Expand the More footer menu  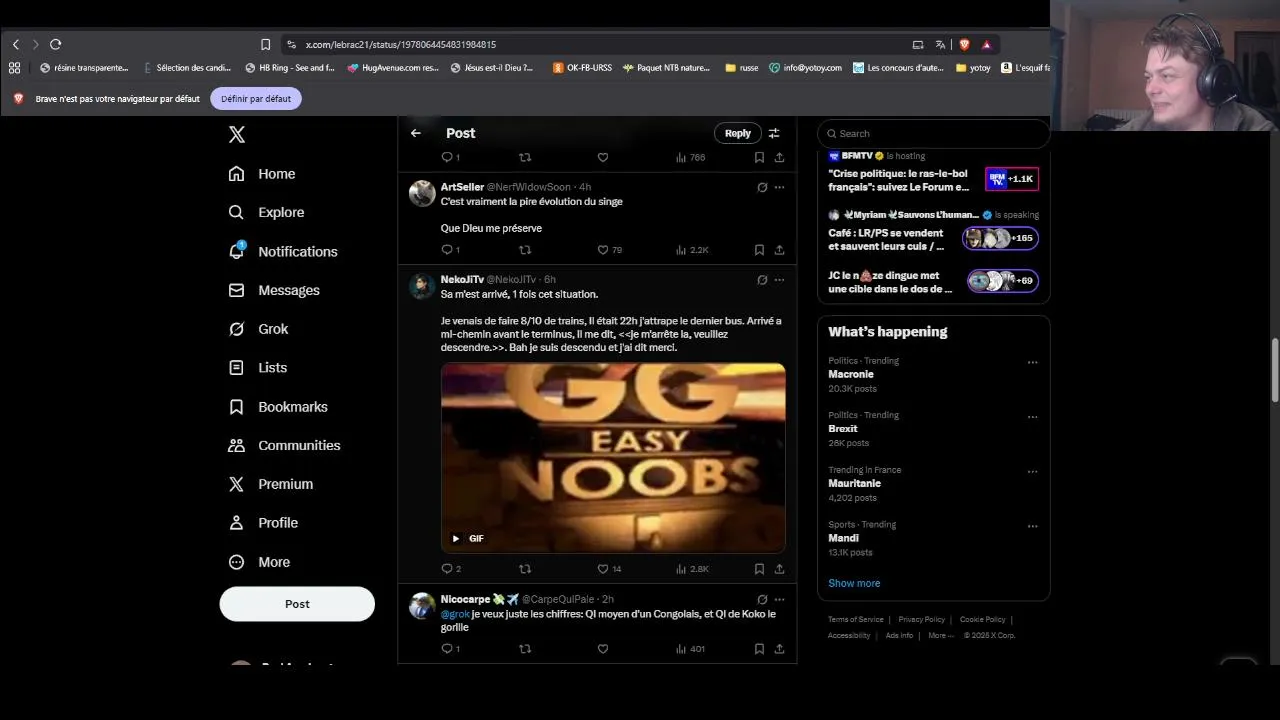click(x=941, y=636)
